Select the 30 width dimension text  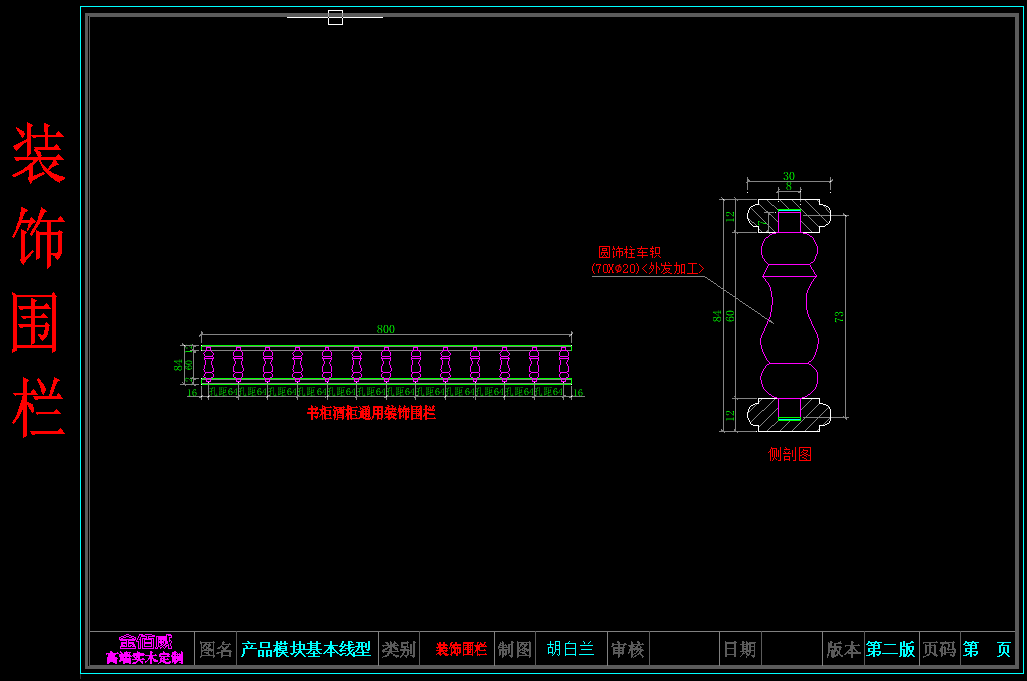pyautogui.click(x=788, y=176)
